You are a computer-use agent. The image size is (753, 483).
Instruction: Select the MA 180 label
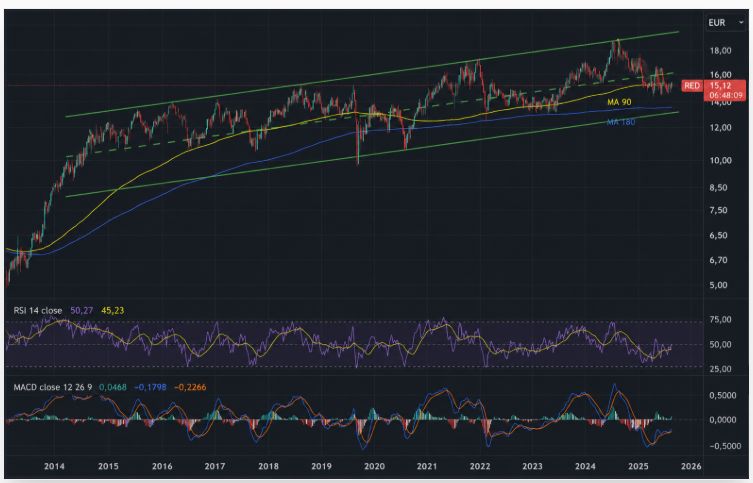(620, 122)
